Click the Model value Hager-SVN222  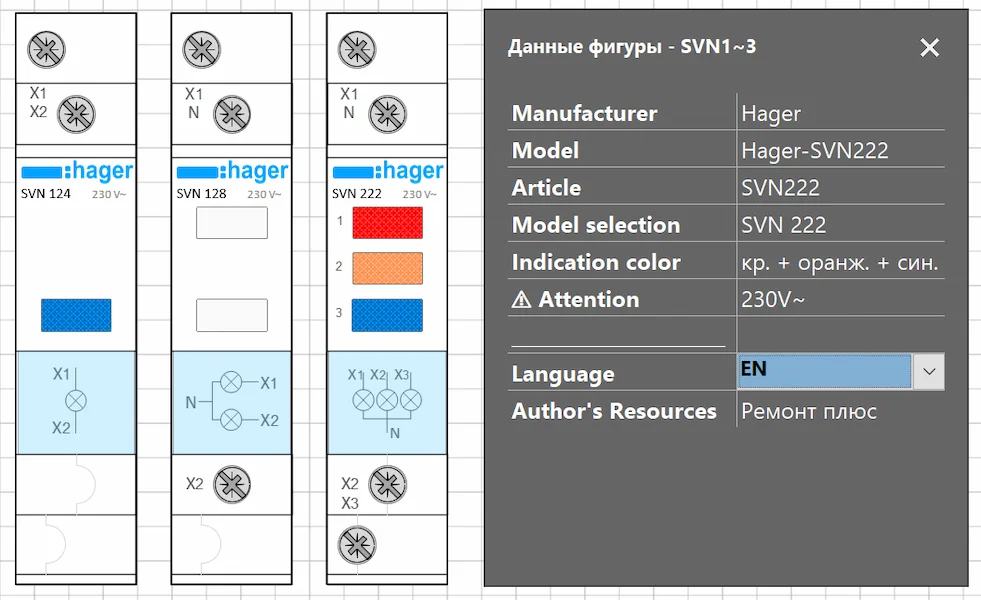[815, 151]
